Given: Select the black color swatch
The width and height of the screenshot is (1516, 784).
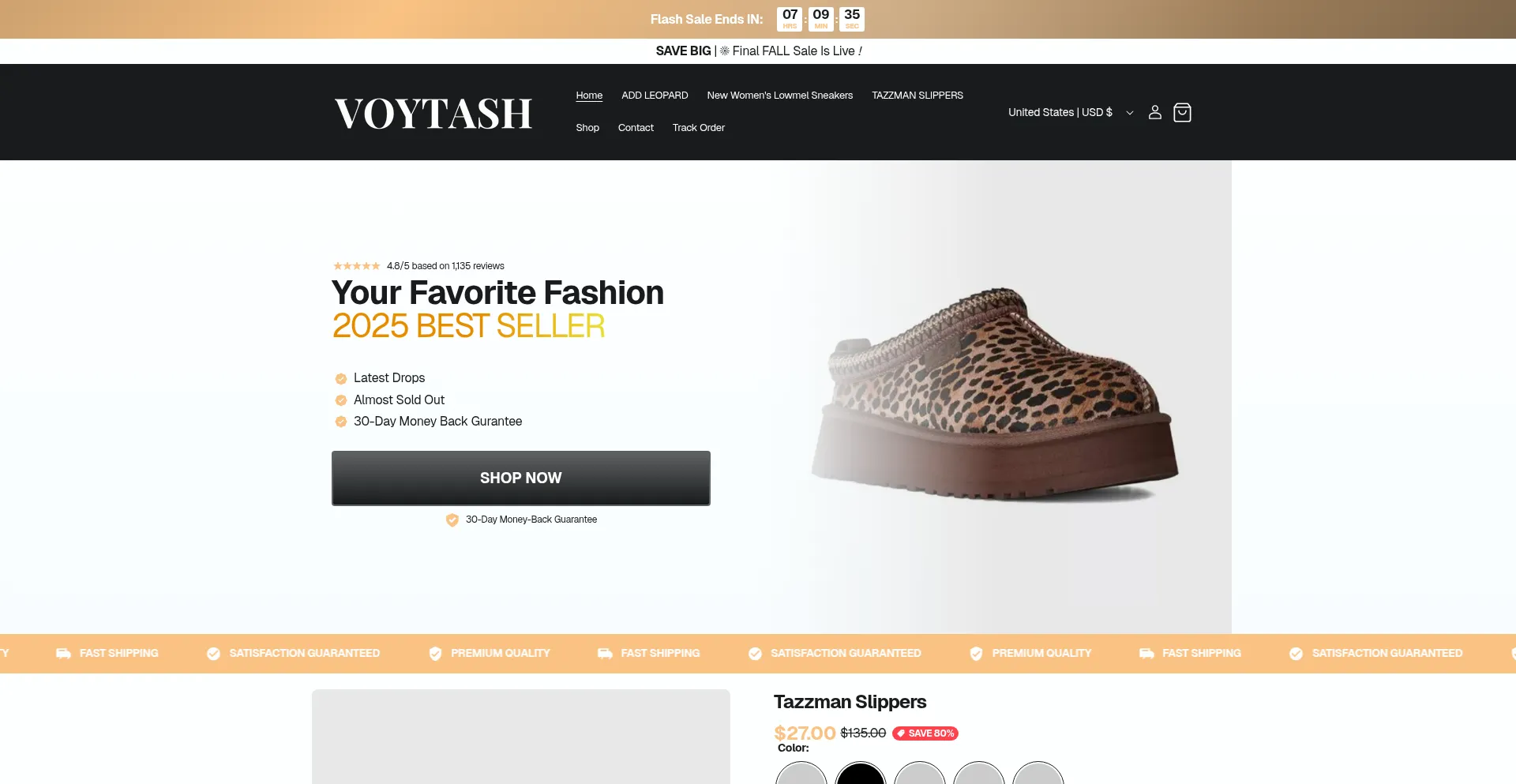Looking at the screenshot, I should click(x=861, y=775).
